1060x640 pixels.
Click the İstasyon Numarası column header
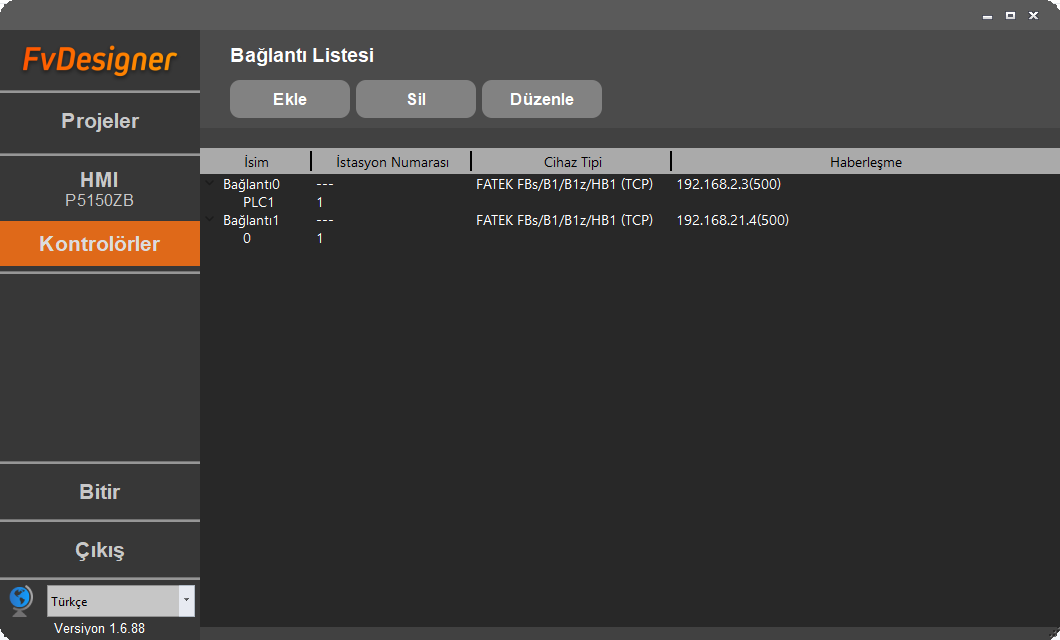pyautogui.click(x=391, y=162)
